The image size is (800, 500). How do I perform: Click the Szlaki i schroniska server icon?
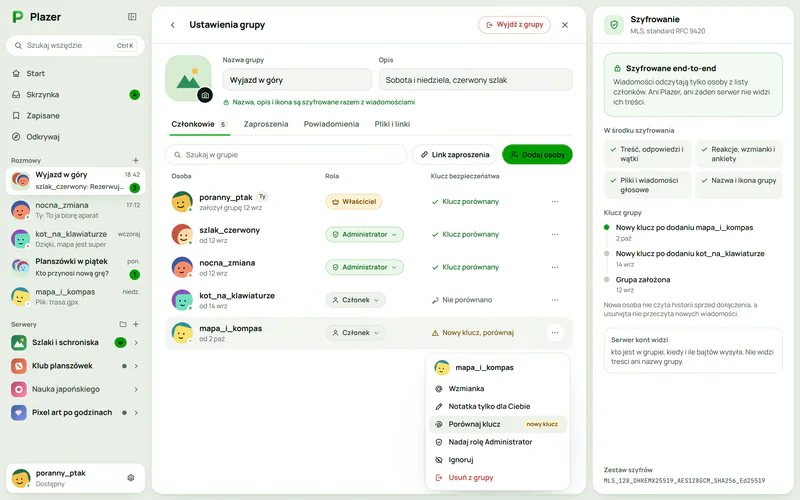pyautogui.click(x=19, y=342)
